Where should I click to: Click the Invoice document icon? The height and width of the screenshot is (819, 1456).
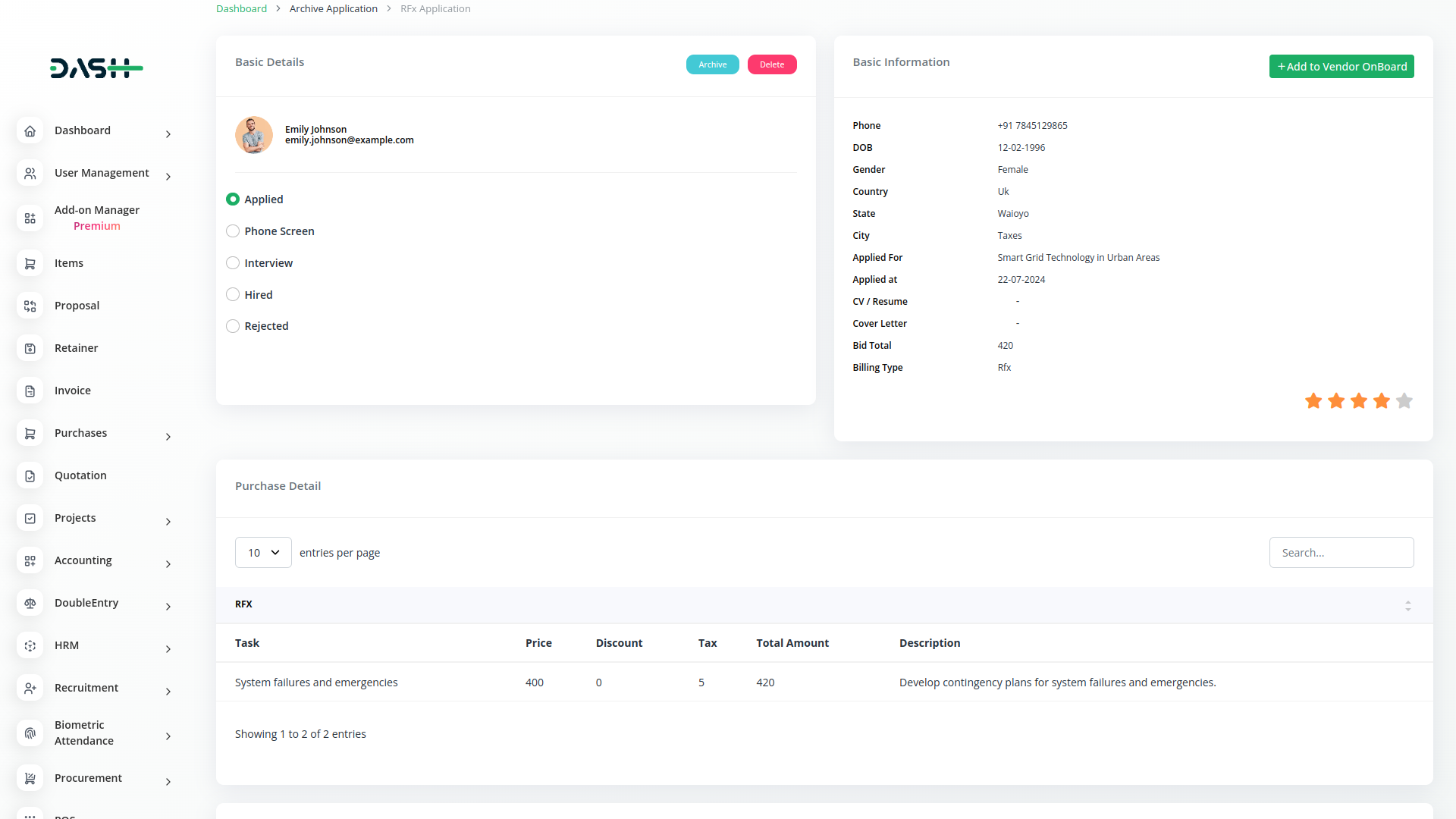click(30, 391)
